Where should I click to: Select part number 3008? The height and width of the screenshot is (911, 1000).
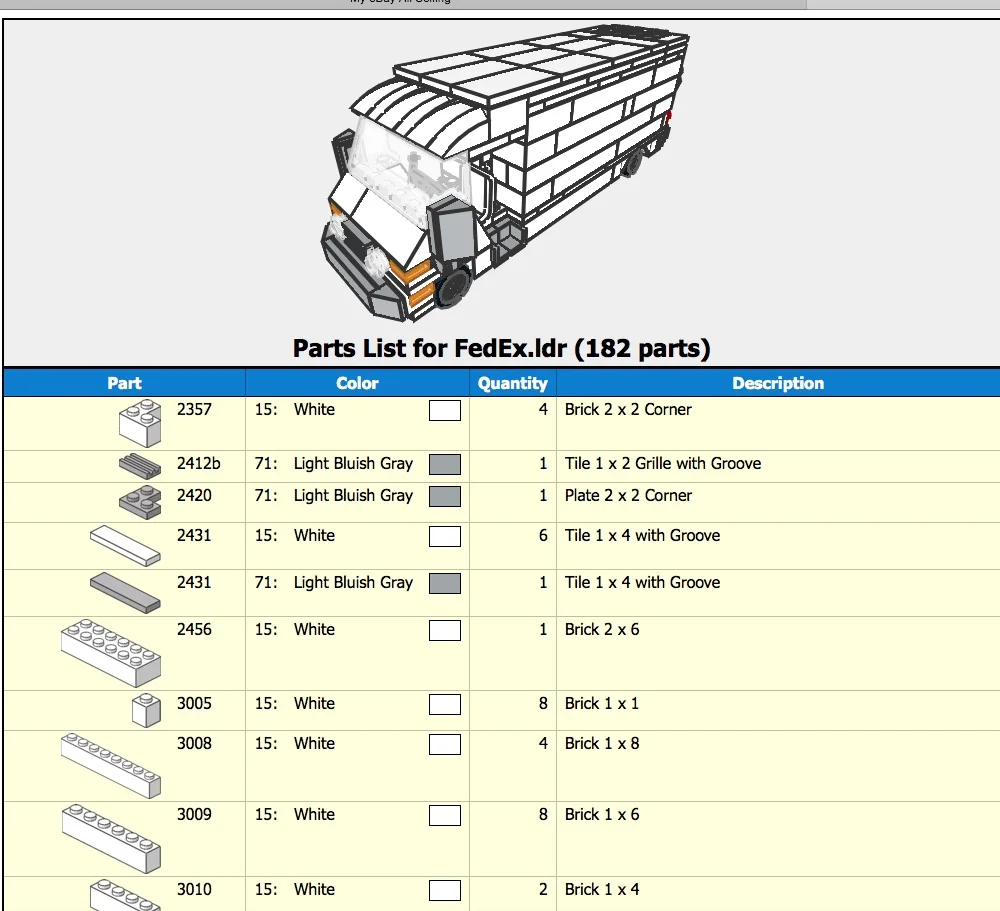coord(194,744)
